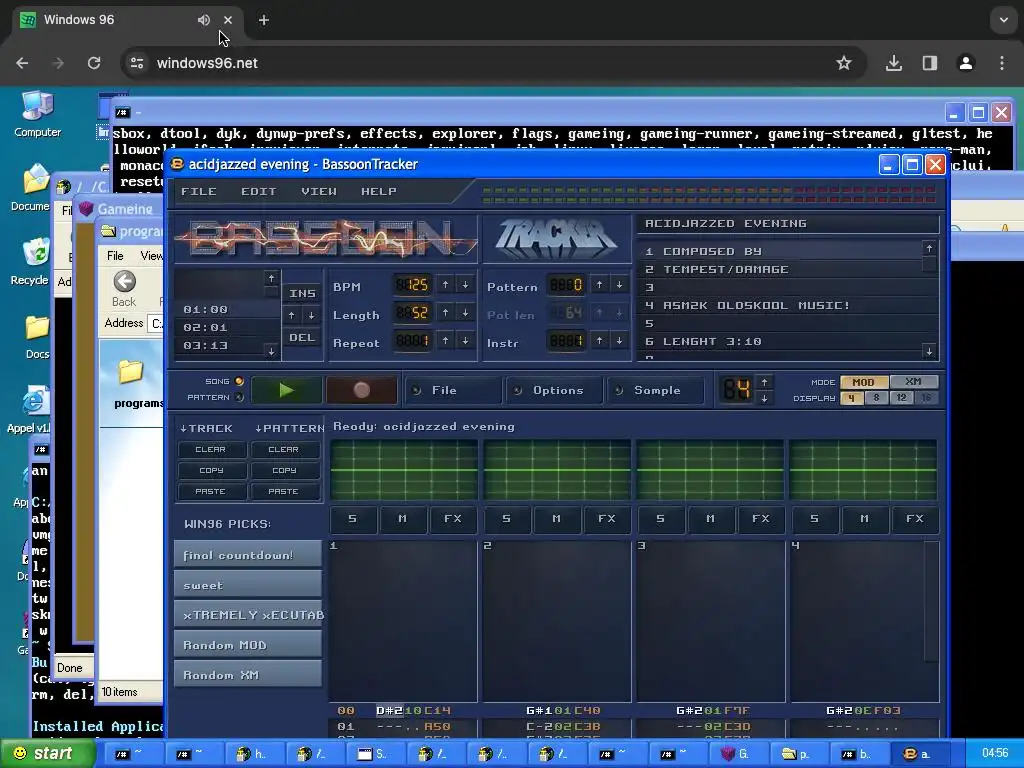Start song playback with the green play button
The height and width of the screenshot is (768, 1024).
[286, 390]
